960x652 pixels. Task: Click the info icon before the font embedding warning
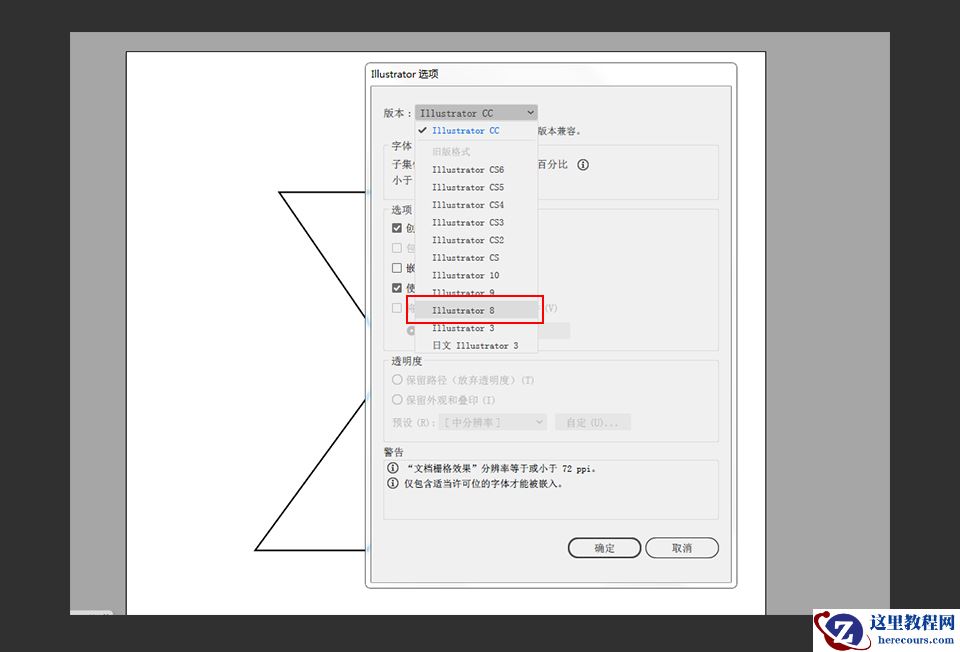pos(395,483)
